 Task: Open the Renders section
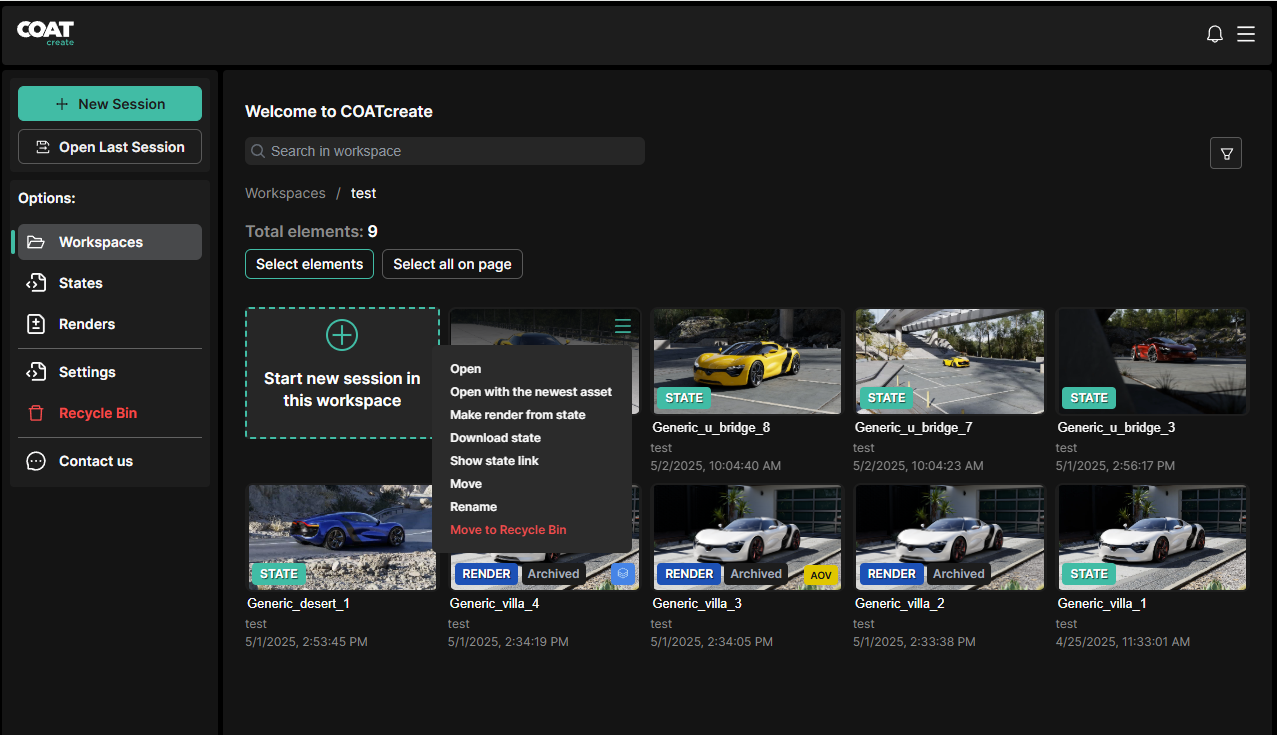(86, 324)
